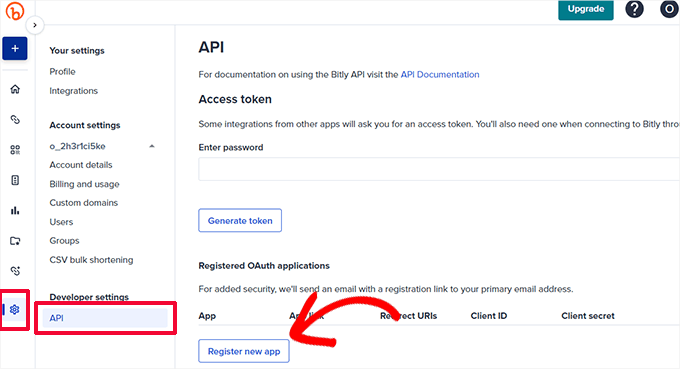Click the Developer settings heading

[x=89, y=297]
